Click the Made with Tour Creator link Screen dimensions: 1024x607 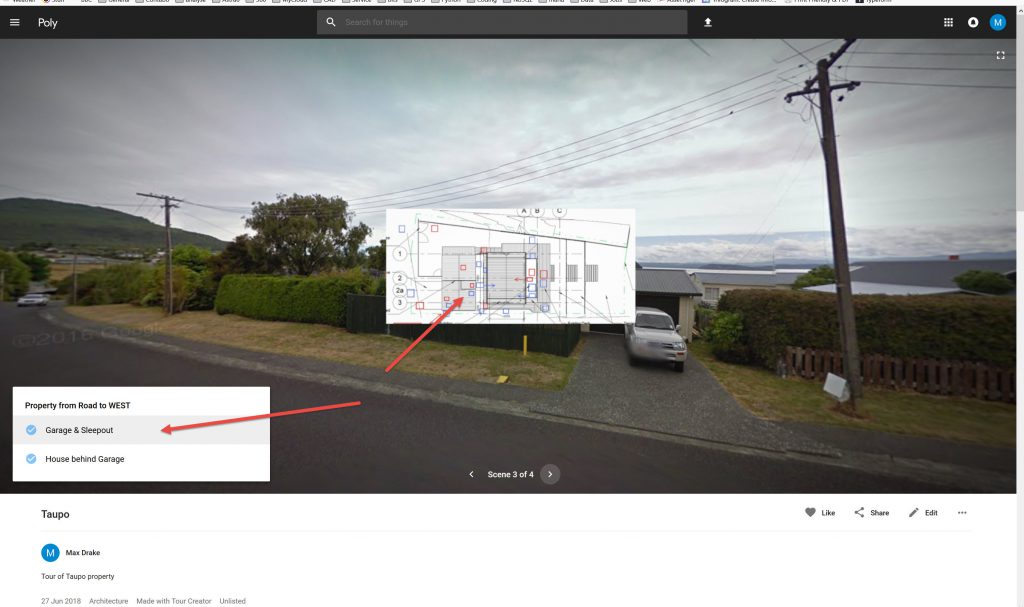174,601
